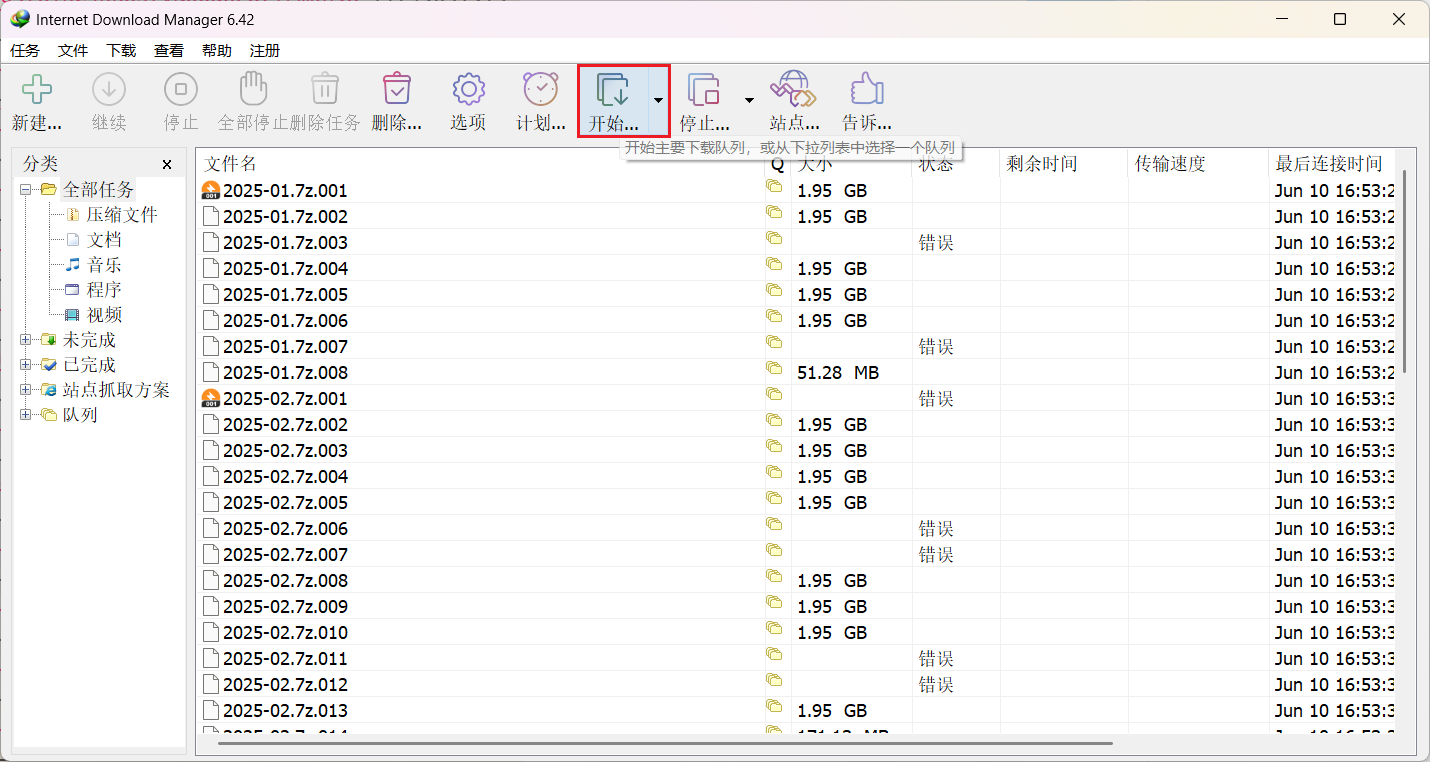Open the 开始 queue dropdown arrow
Screen dimensions: 1430x762
(x=658, y=100)
